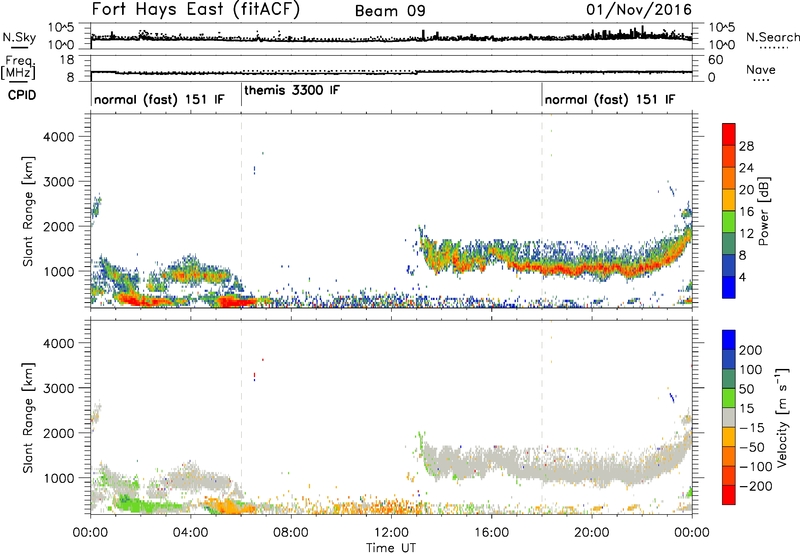The width and height of the screenshot is (800, 554).
Task: Click the '2000' tick on power panel
Action: click(58, 226)
